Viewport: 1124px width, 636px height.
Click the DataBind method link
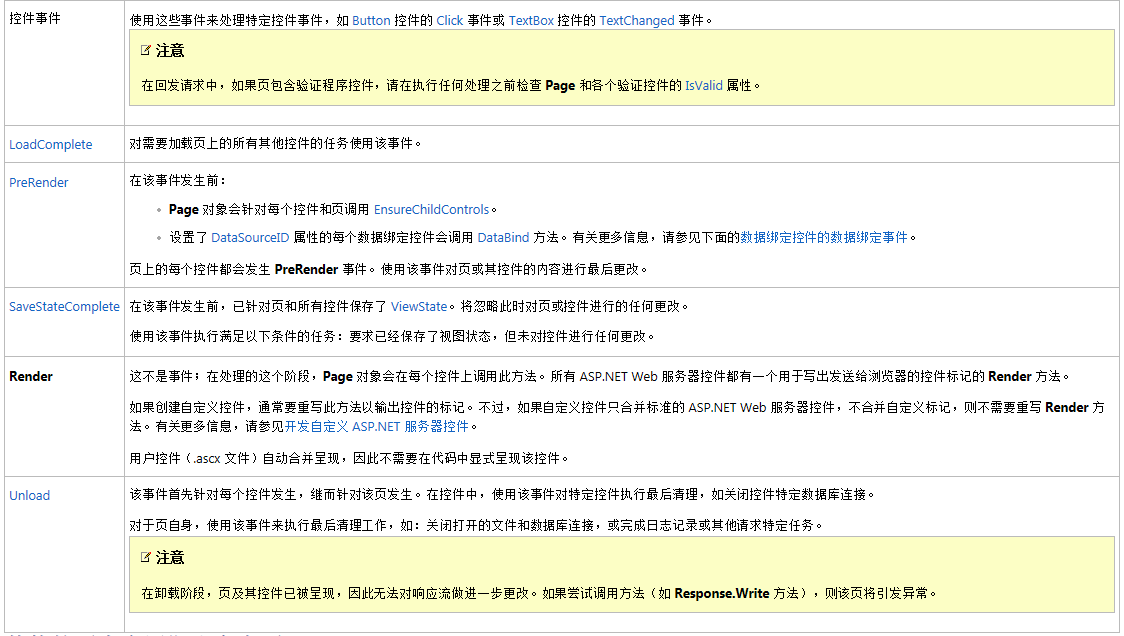pyautogui.click(x=505, y=238)
